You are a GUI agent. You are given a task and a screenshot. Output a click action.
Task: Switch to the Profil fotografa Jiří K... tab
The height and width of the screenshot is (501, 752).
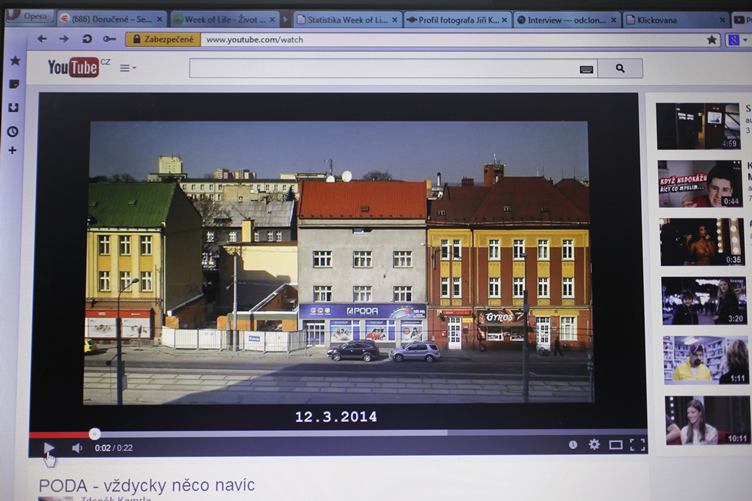point(457,20)
